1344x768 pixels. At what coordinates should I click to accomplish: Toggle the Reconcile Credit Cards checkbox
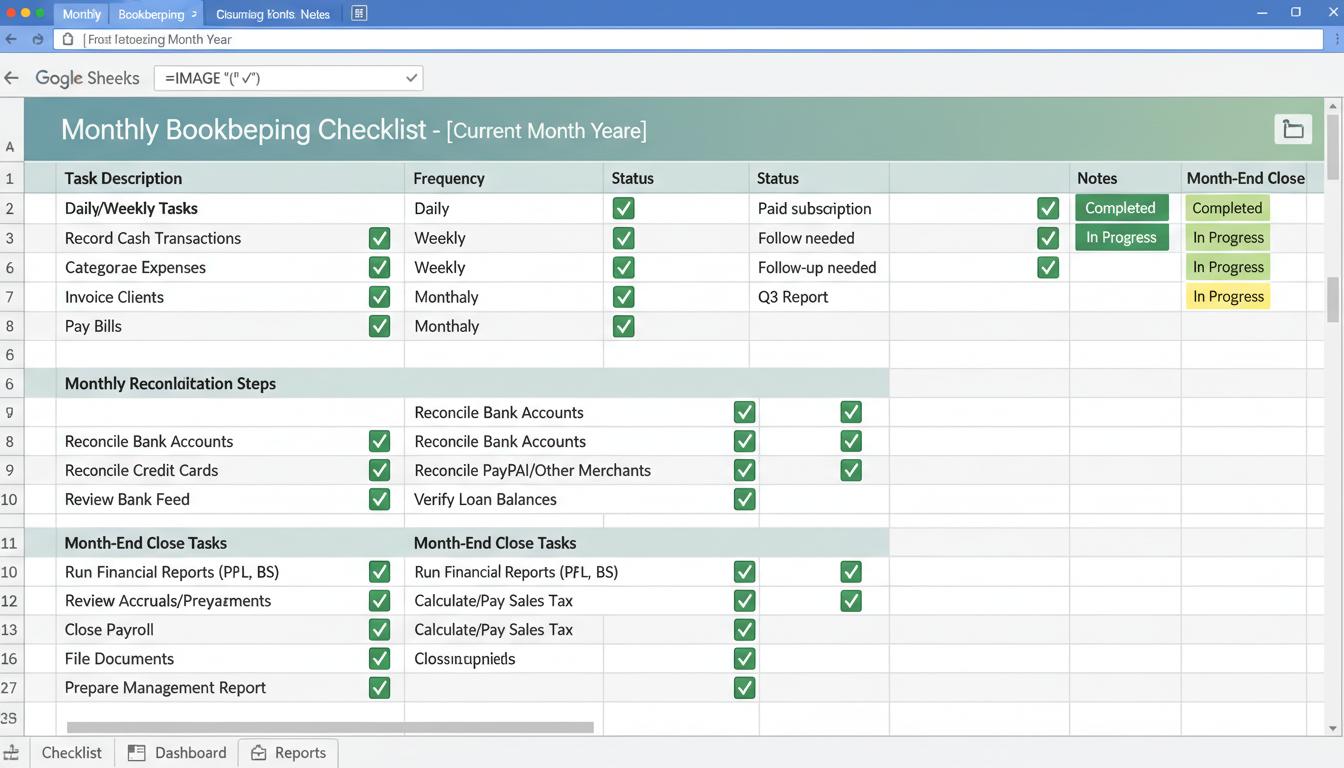coord(379,470)
